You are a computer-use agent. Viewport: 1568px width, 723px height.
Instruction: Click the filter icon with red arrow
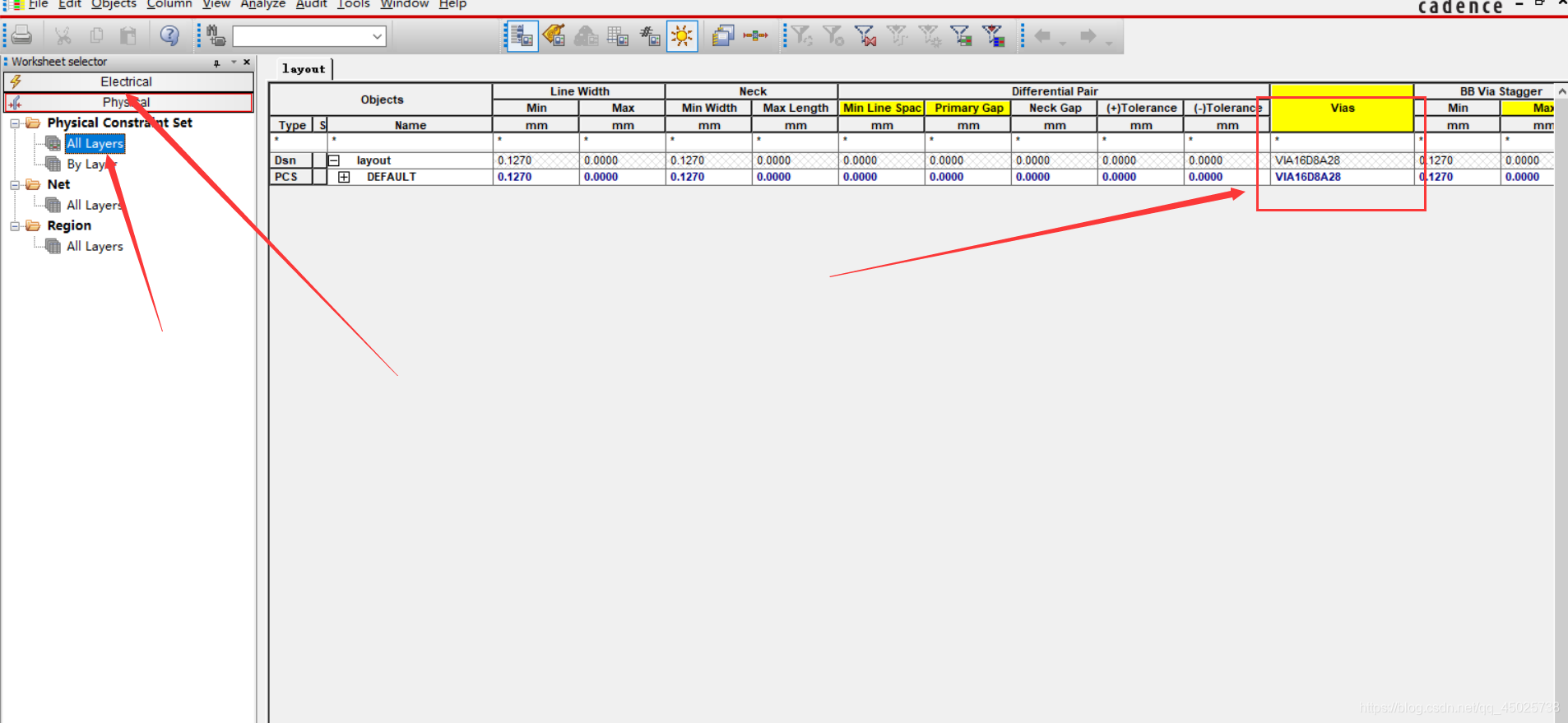[993, 35]
